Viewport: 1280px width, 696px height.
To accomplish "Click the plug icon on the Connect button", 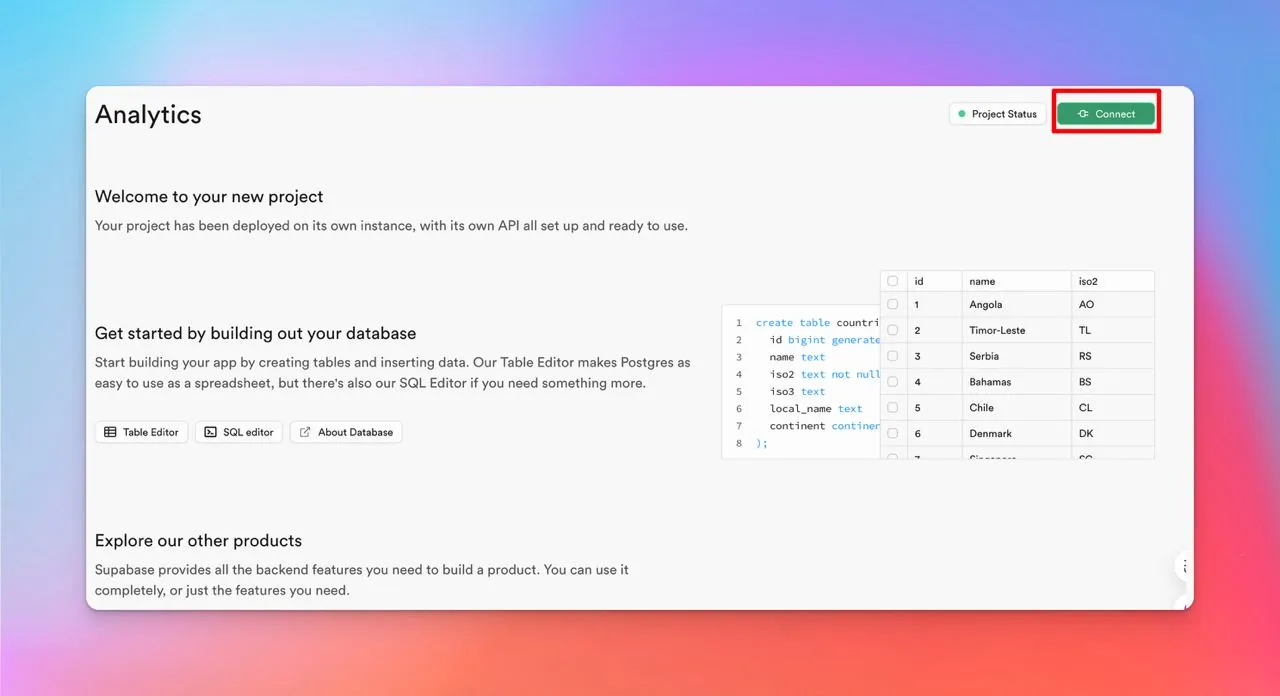I will click(1083, 114).
